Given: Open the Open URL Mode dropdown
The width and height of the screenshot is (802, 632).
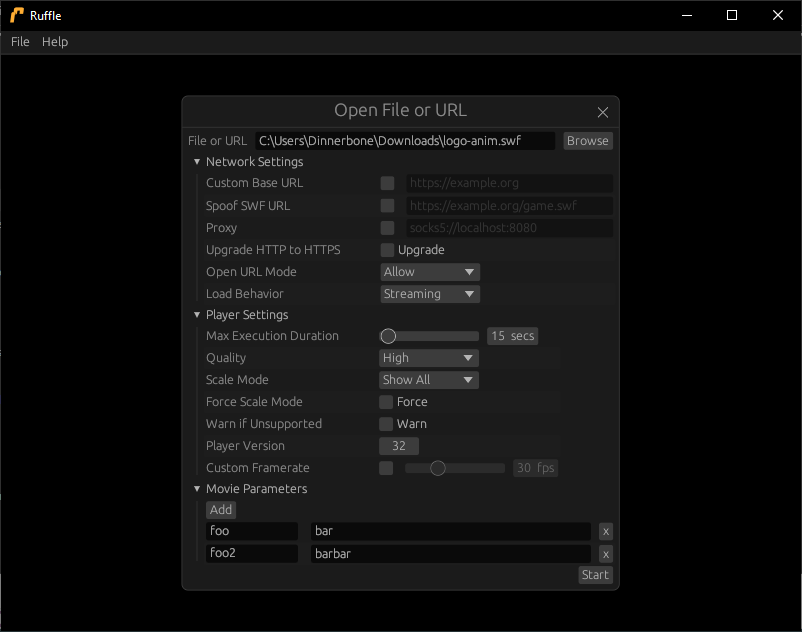Looking at the screenshot, I should (430, 272).
